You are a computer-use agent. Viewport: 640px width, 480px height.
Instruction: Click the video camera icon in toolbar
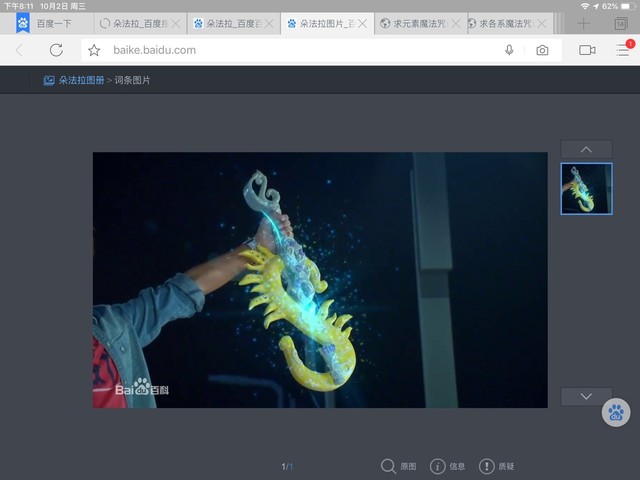pos(587,50)
